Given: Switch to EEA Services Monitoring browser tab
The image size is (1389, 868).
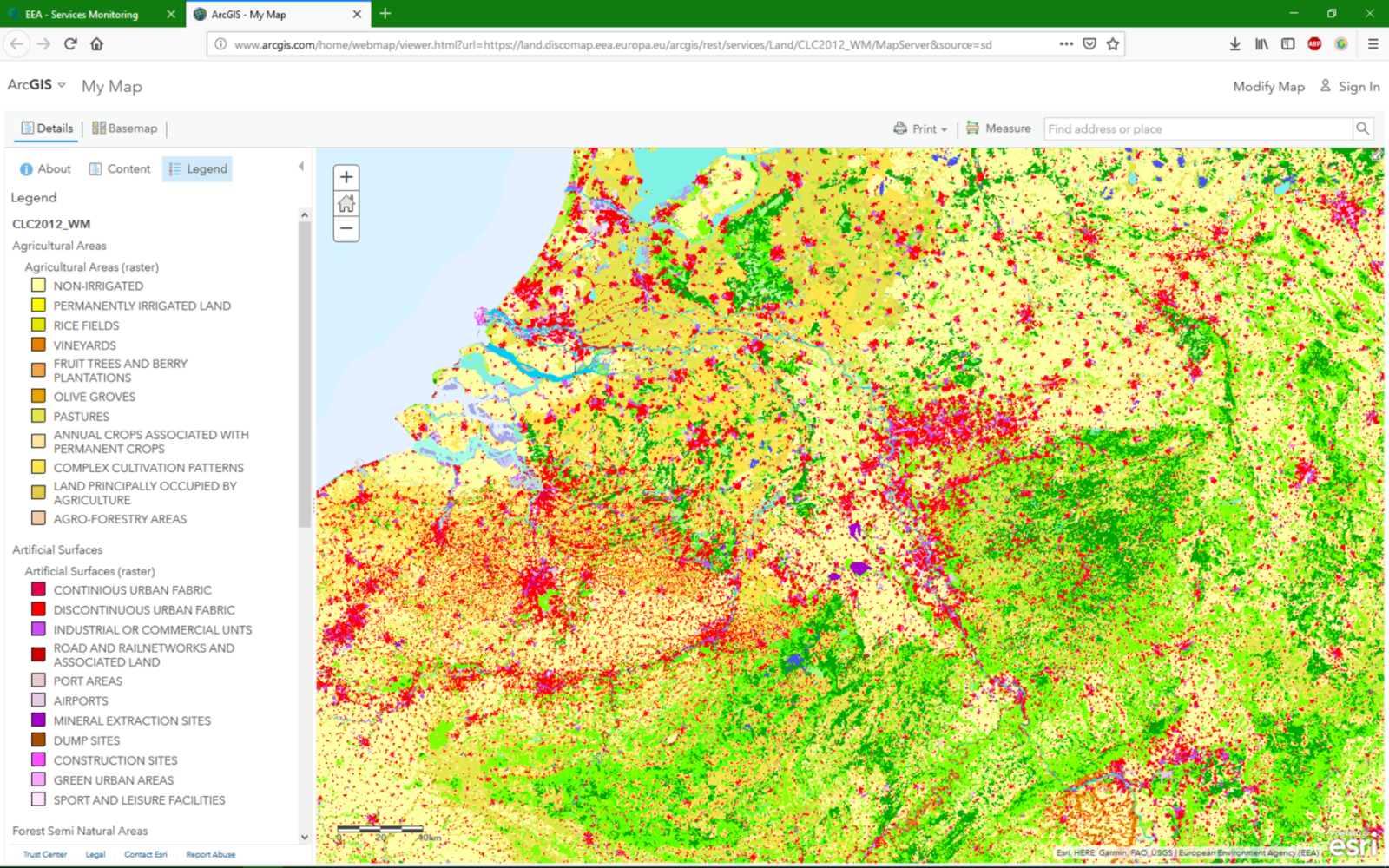Looking at the screenshot, I should (82, 15).
